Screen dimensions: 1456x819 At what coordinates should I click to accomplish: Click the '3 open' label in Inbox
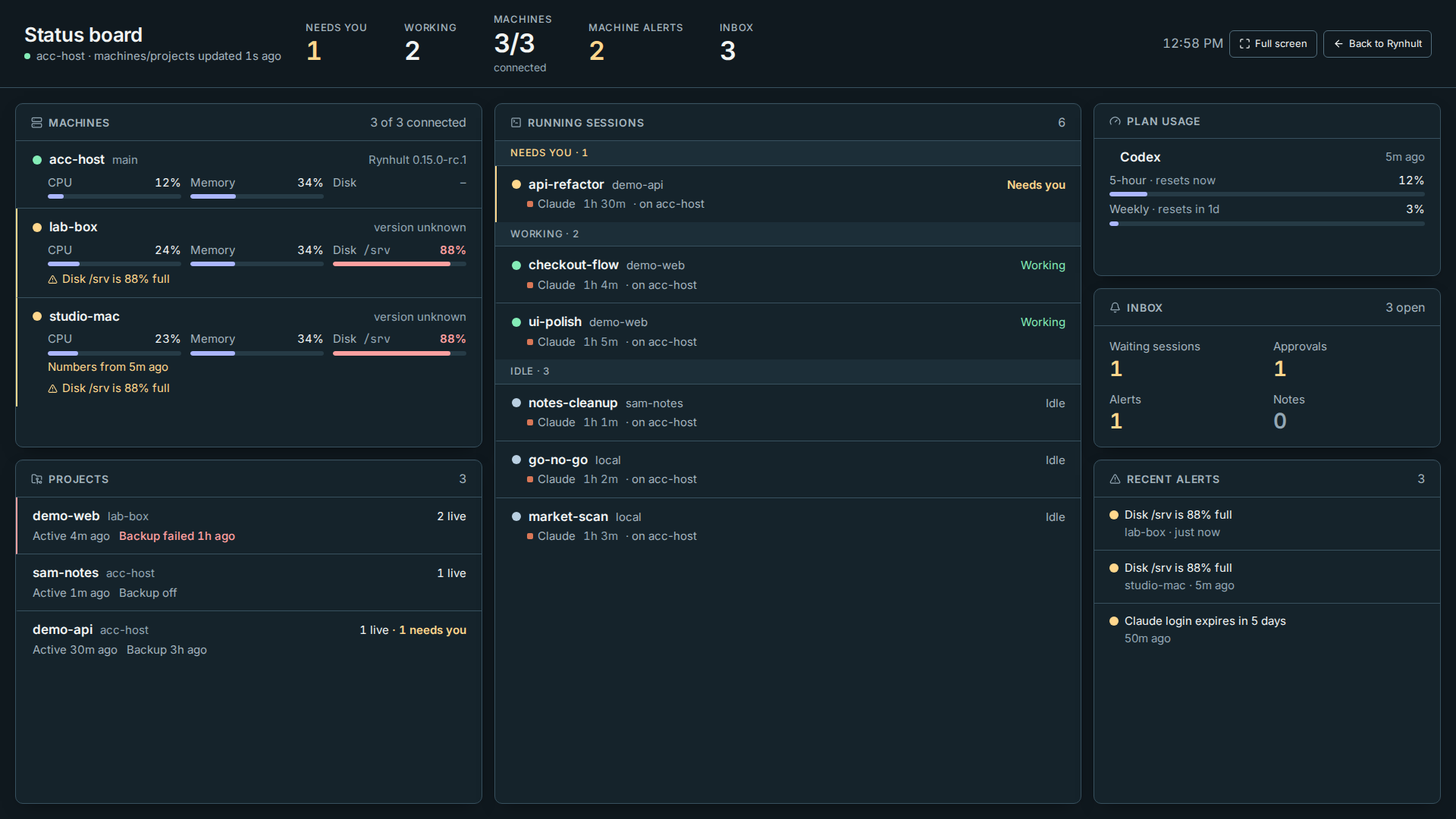(x=1404, y=308)
